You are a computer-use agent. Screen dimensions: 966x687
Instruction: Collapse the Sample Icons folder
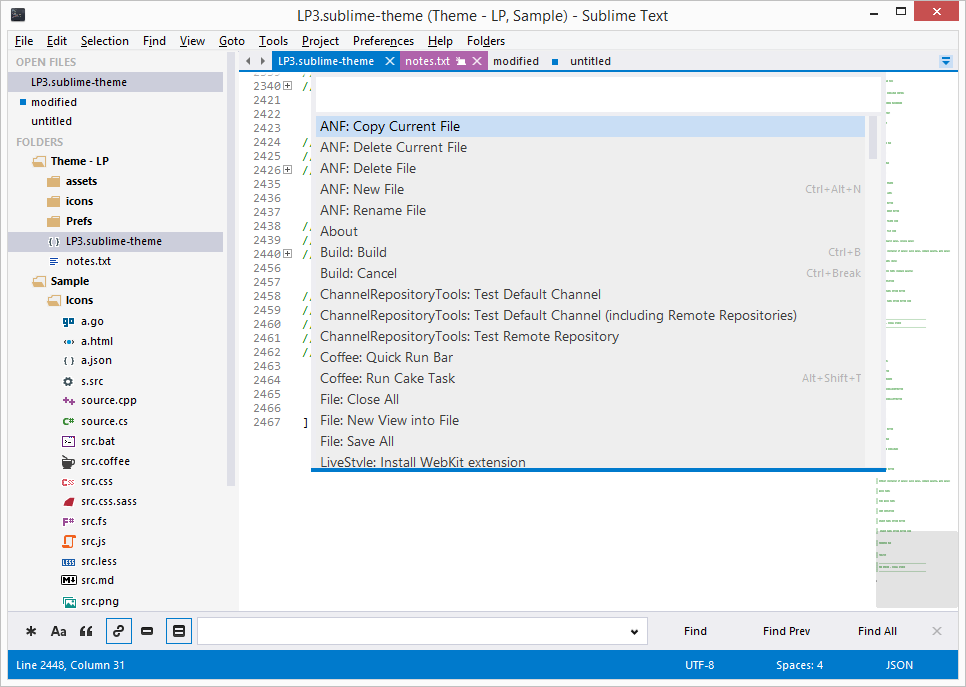(x=54, y=301)
